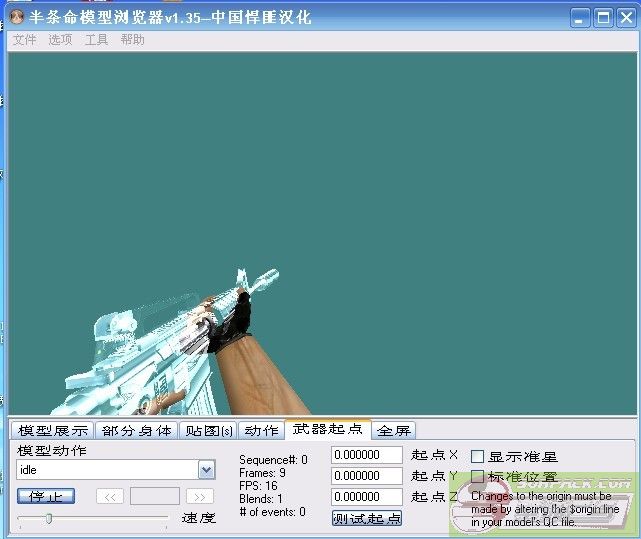Viewport: 641px width, 539px height.
Task: Open the 文件 menu
Action: (x=25, y=40)
